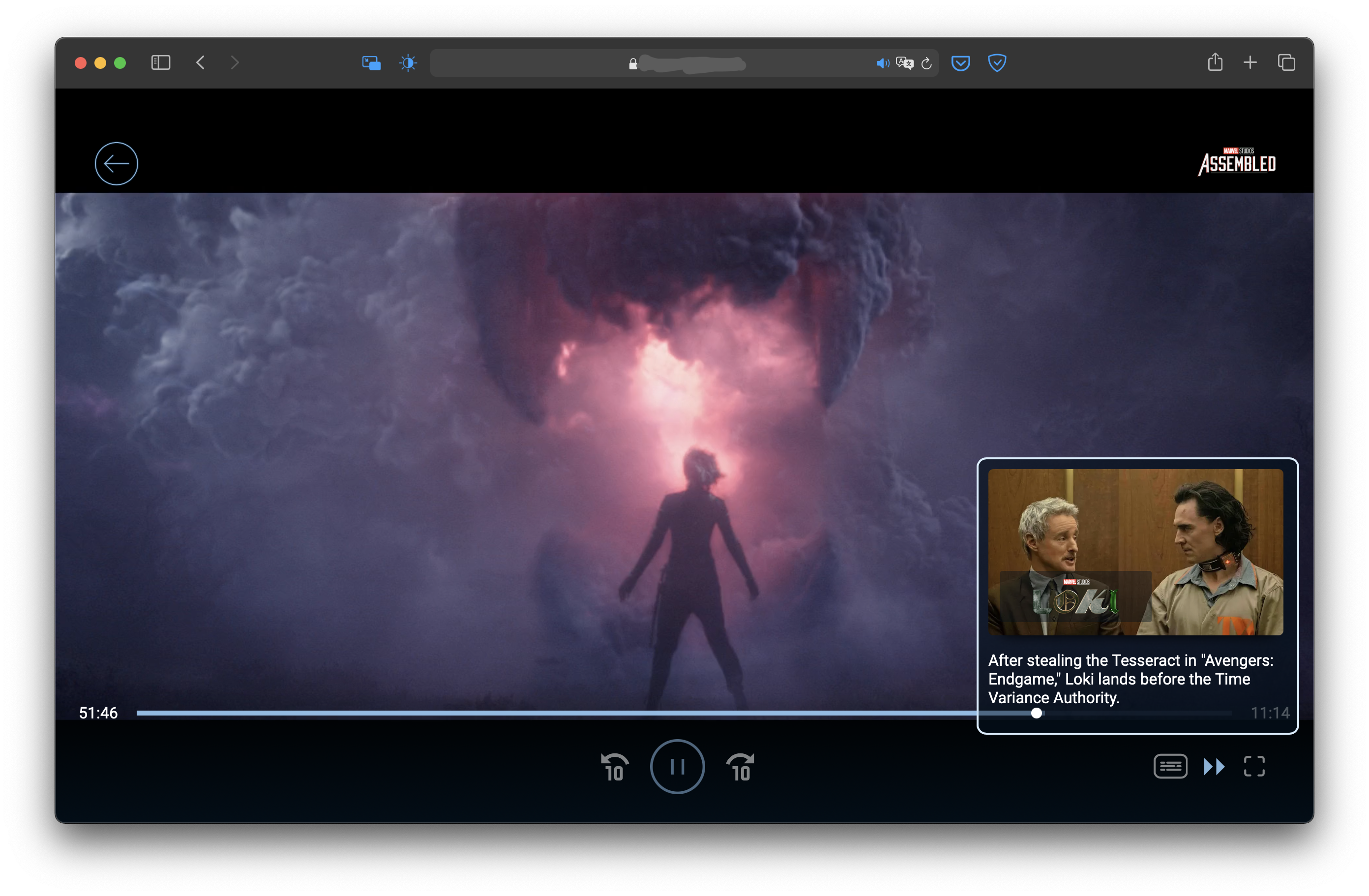The image size is (1369, 896).
Task: Skip to next episode
Action: point(1214,766)
